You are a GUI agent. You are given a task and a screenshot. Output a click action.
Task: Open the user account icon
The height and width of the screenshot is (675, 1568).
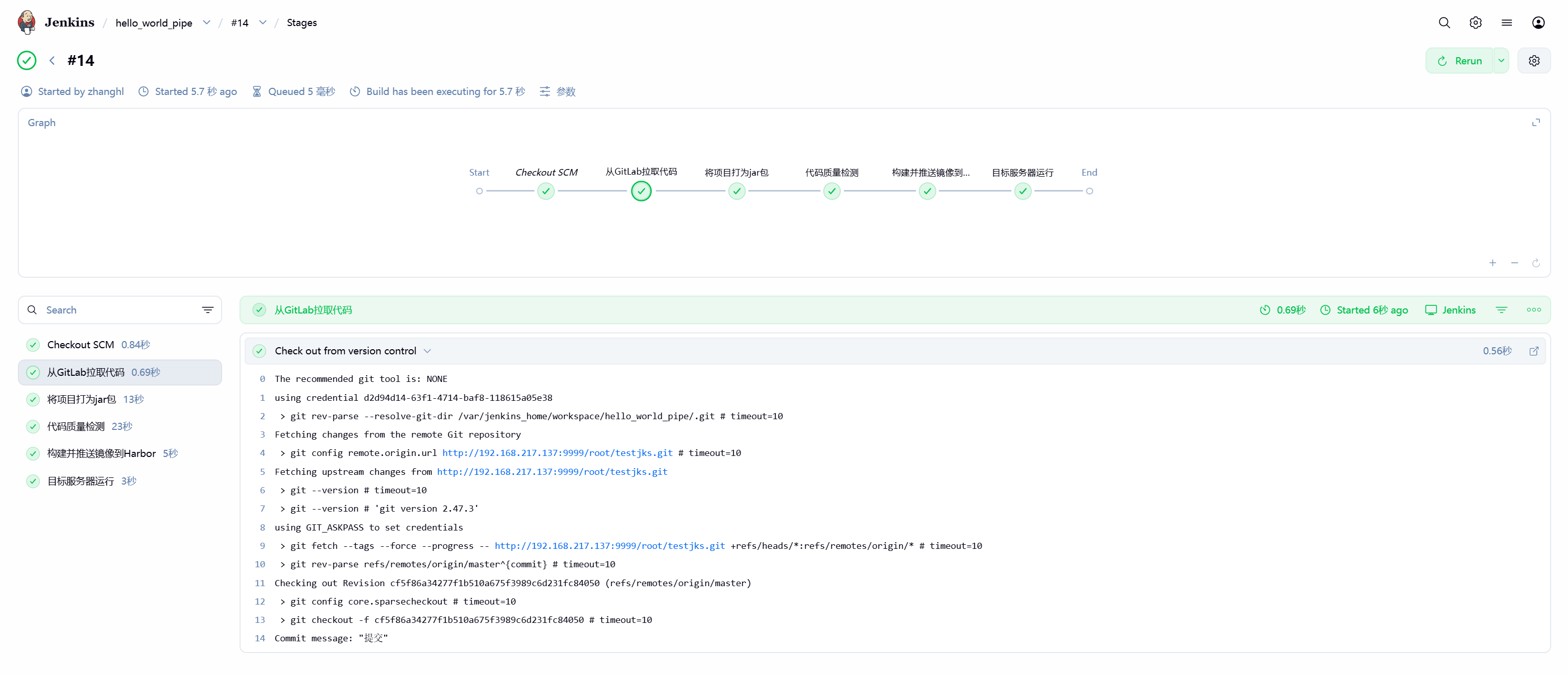pos(1538,22)
